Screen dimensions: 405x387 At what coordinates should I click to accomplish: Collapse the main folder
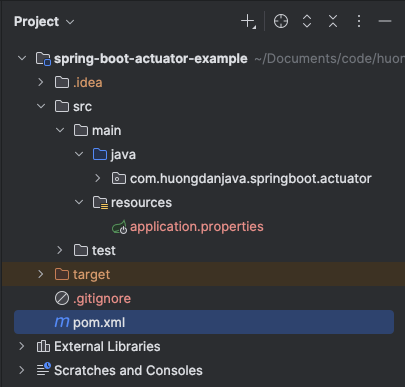[60, 130]
